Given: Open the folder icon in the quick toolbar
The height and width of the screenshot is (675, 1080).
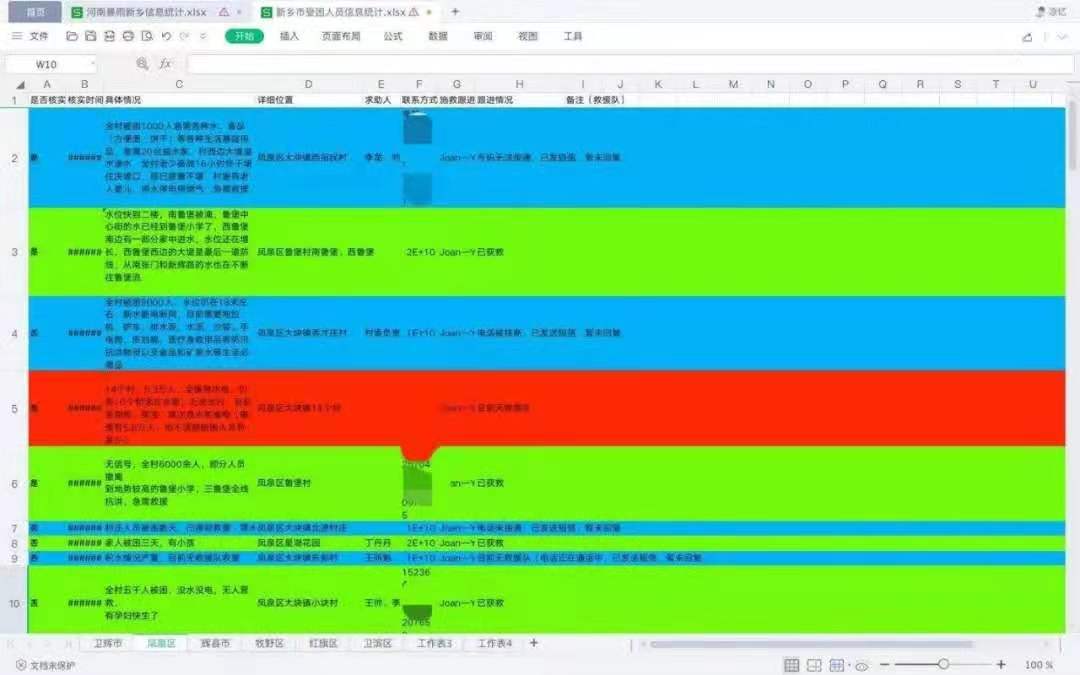Looking at the screenshot, I should [x=72, y=36].
